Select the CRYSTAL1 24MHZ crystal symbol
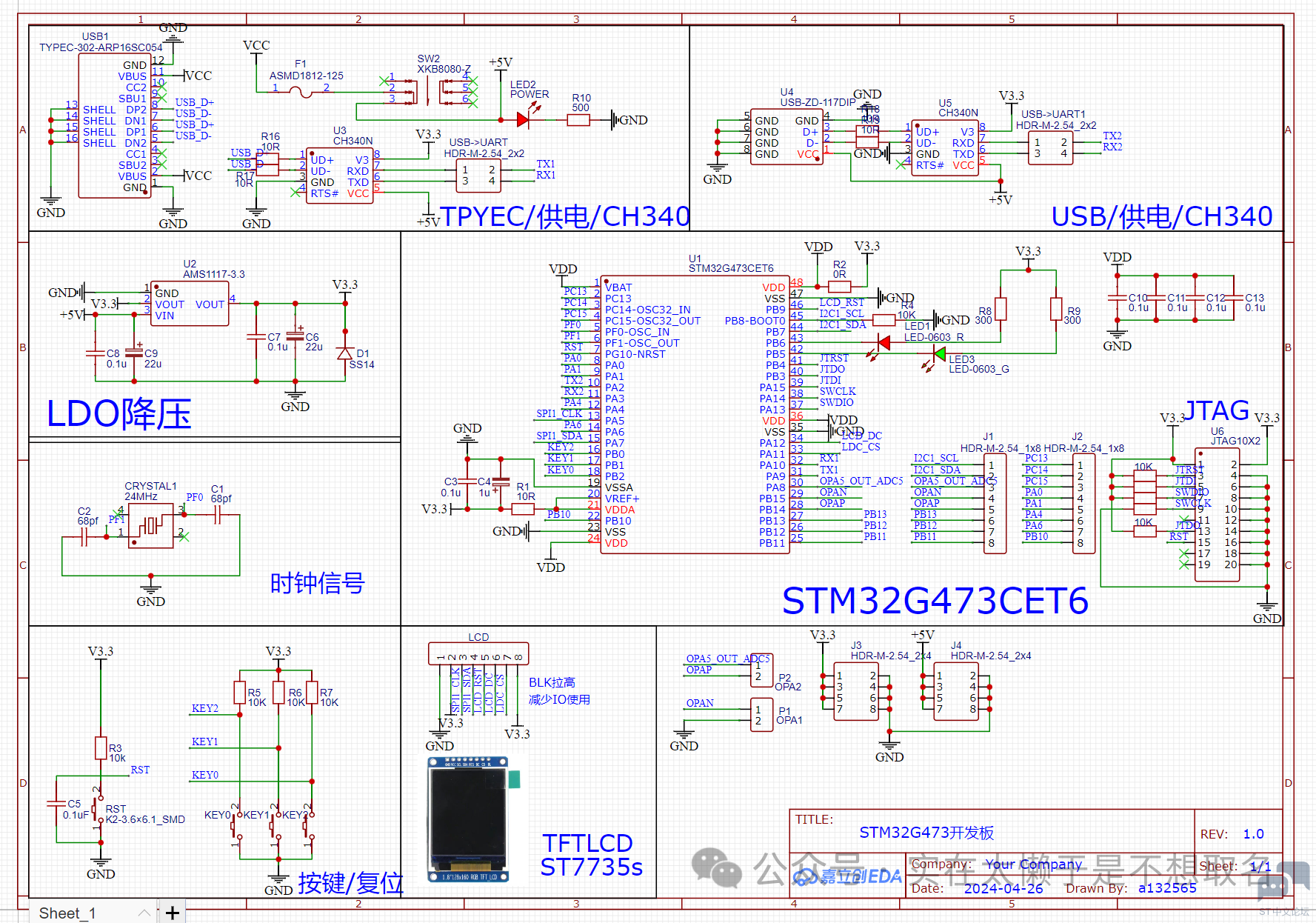This screenshot has width=1316, height=923. coord(151,525)
